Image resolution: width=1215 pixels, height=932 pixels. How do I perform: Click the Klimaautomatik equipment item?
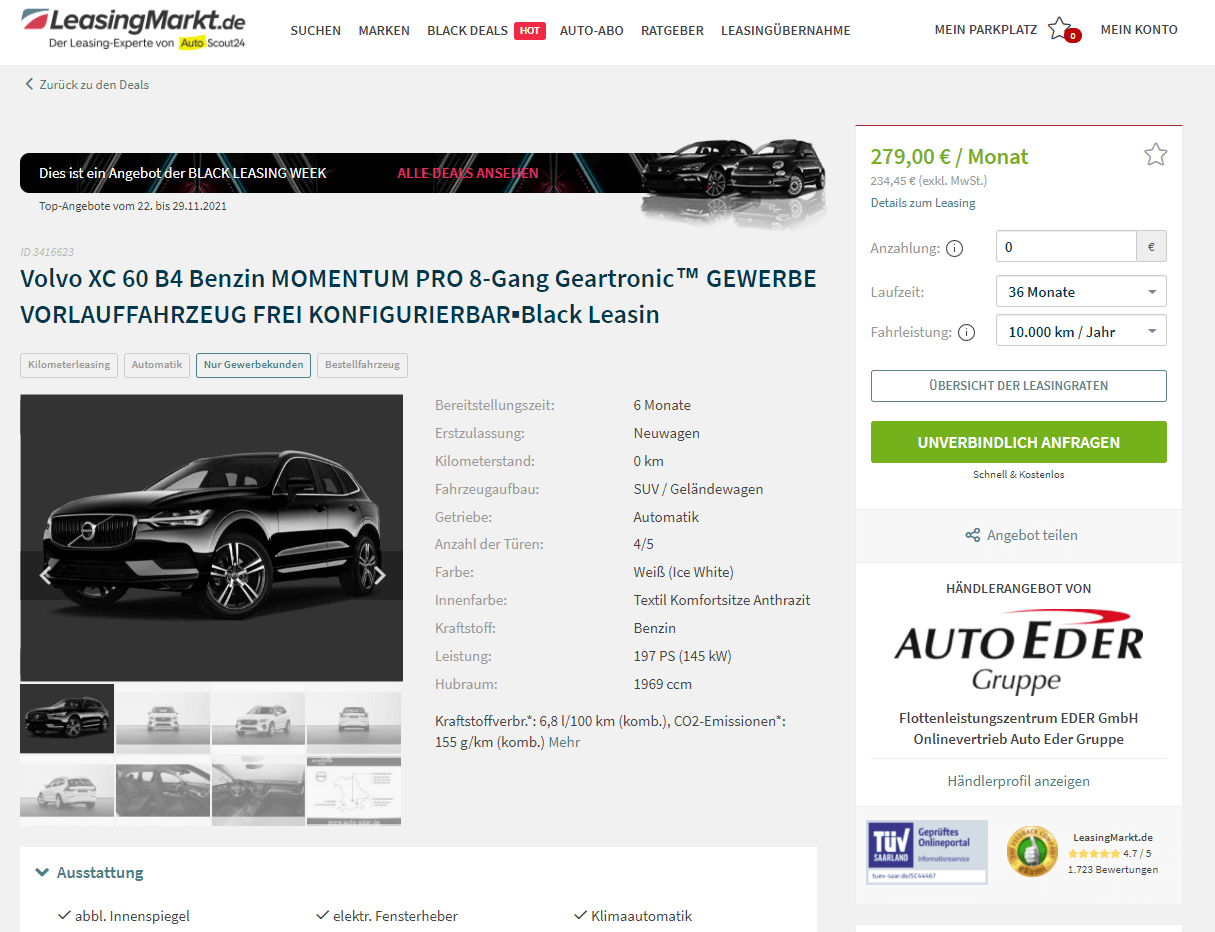[x=633, y=916]
